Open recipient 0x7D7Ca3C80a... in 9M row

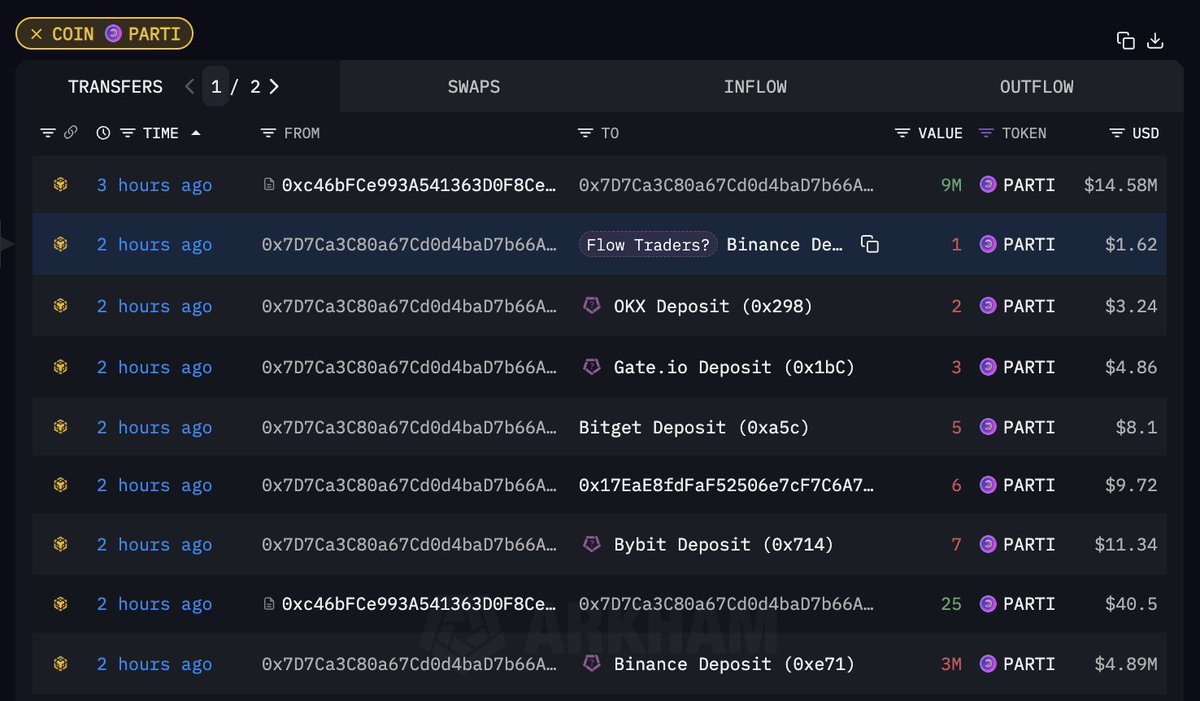[x=727, y=185]
